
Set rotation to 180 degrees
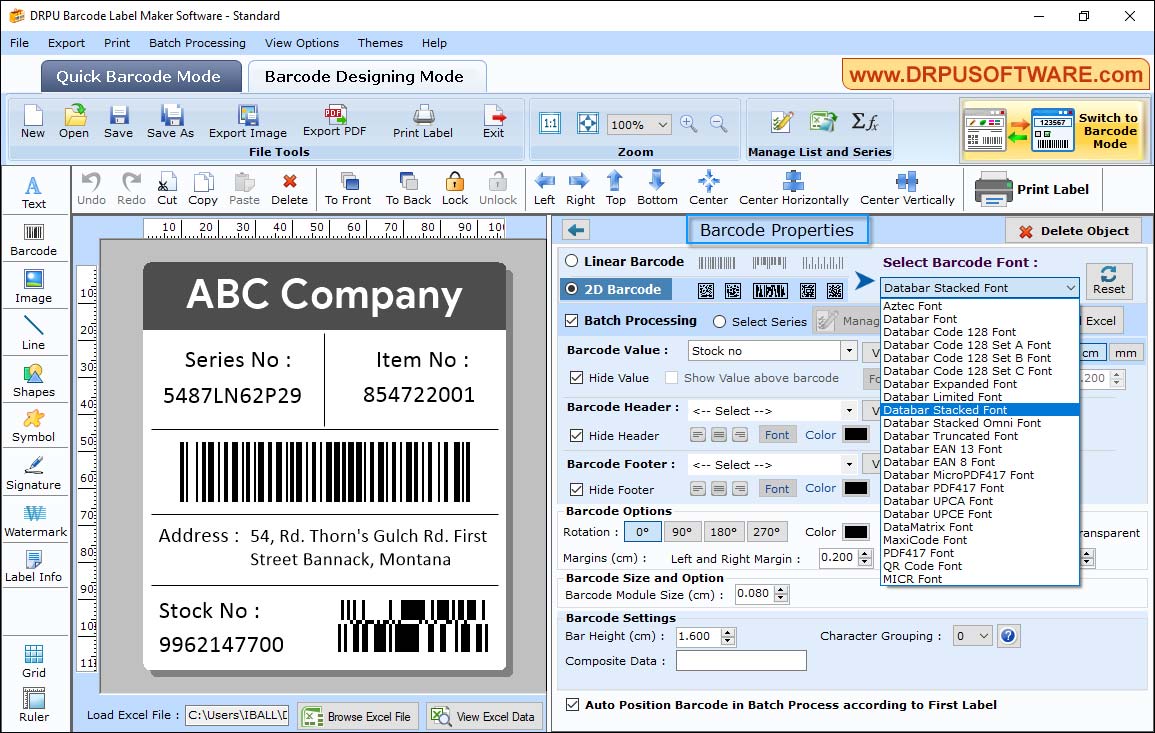click(x=723, y=531)
